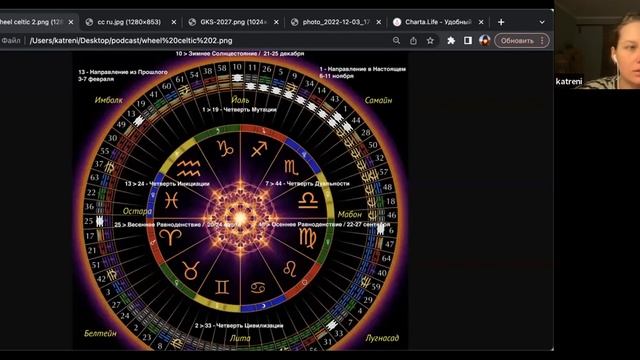The width and height of the screenshot is (640, 360).
Task: Click '13 - Направление из Прошлого' text
Action: (x=123, y=72)
